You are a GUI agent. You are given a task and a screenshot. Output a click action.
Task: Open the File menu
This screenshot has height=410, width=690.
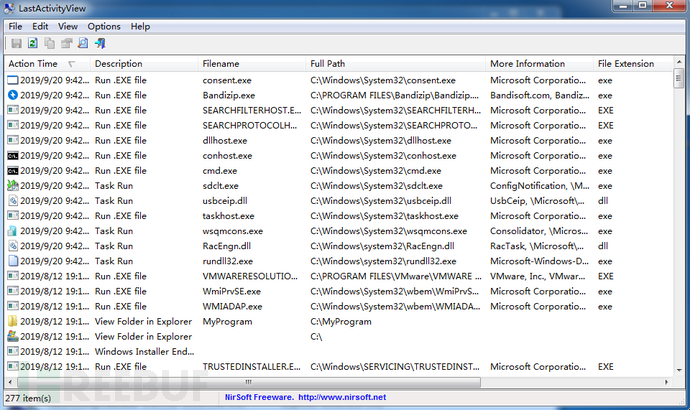tap(15, 26)
